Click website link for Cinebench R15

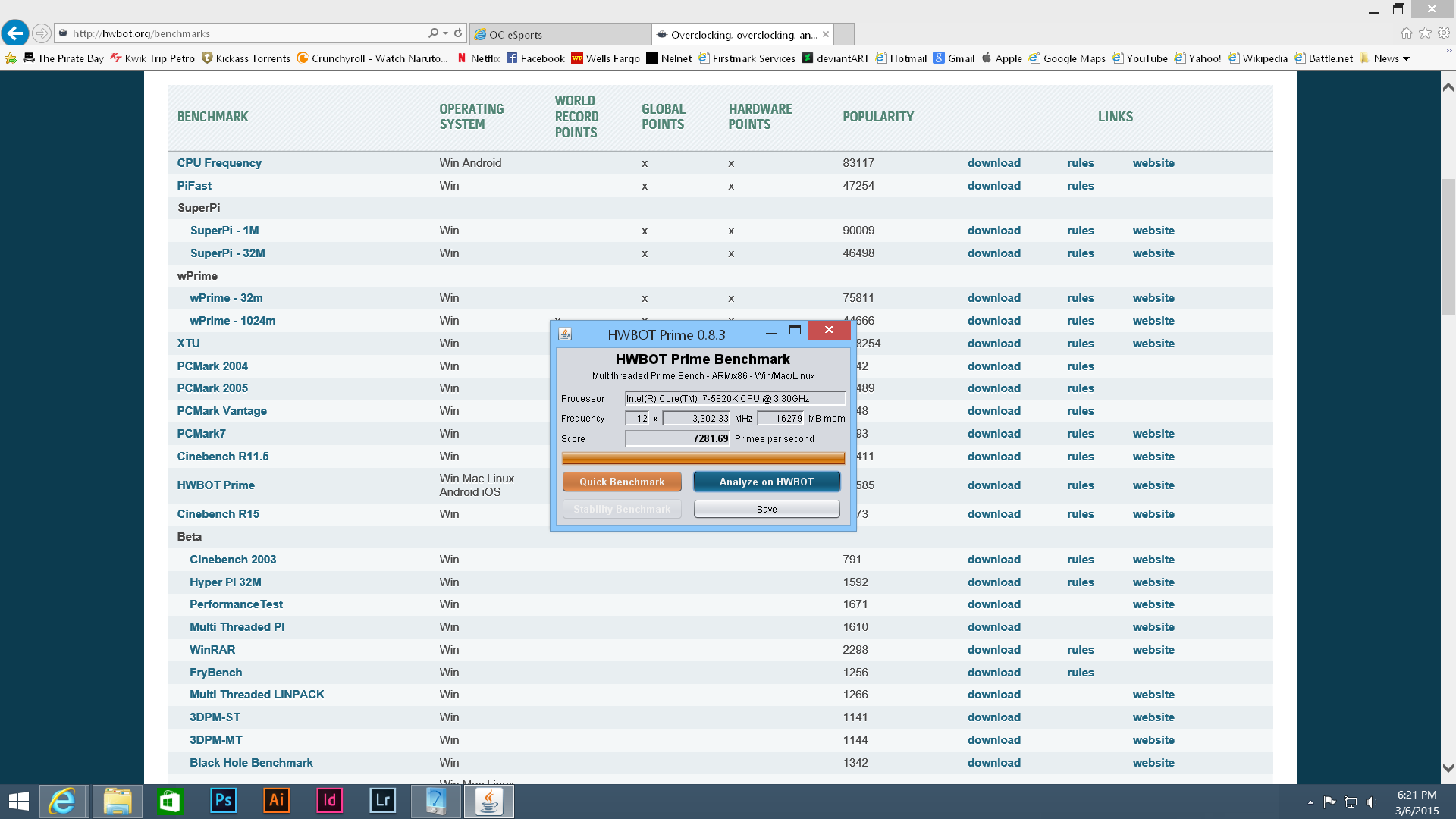point(1153,514)
